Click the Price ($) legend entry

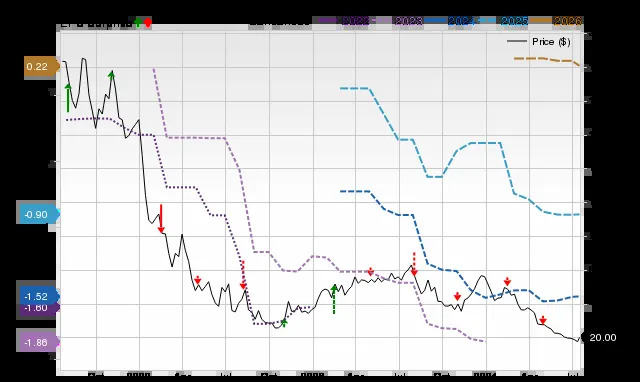539,42
